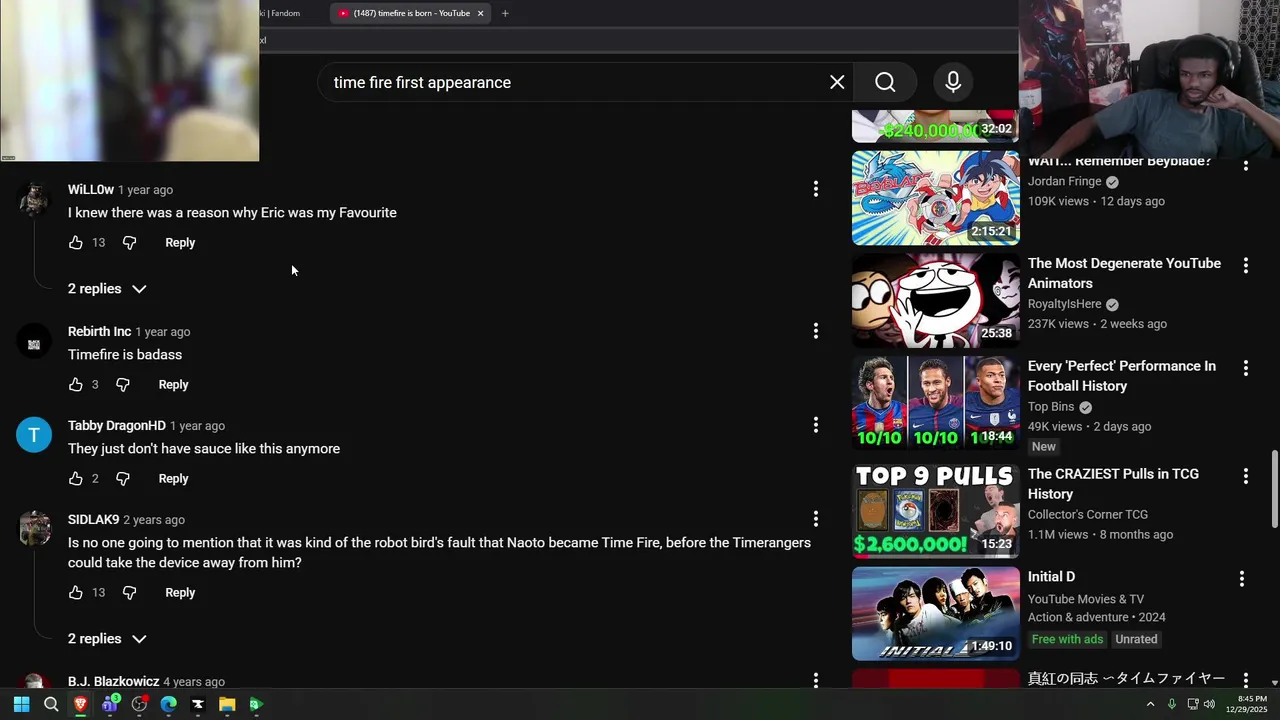Run the search with the magnifier button
The height and width of the screenshot is (720, 1280).
pos(885,82)
